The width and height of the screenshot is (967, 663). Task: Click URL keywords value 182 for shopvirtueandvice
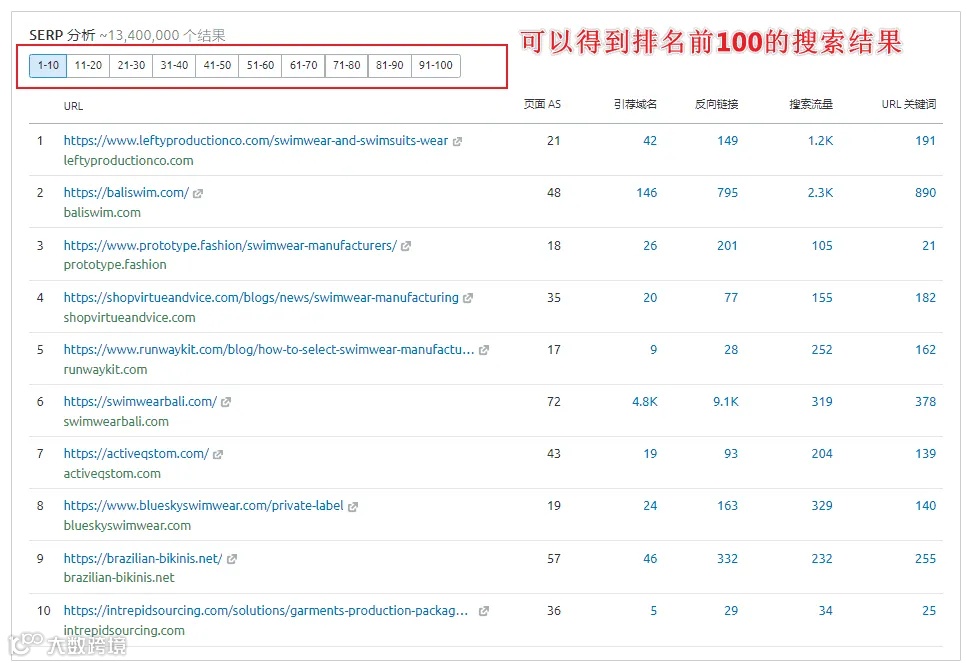926,297
